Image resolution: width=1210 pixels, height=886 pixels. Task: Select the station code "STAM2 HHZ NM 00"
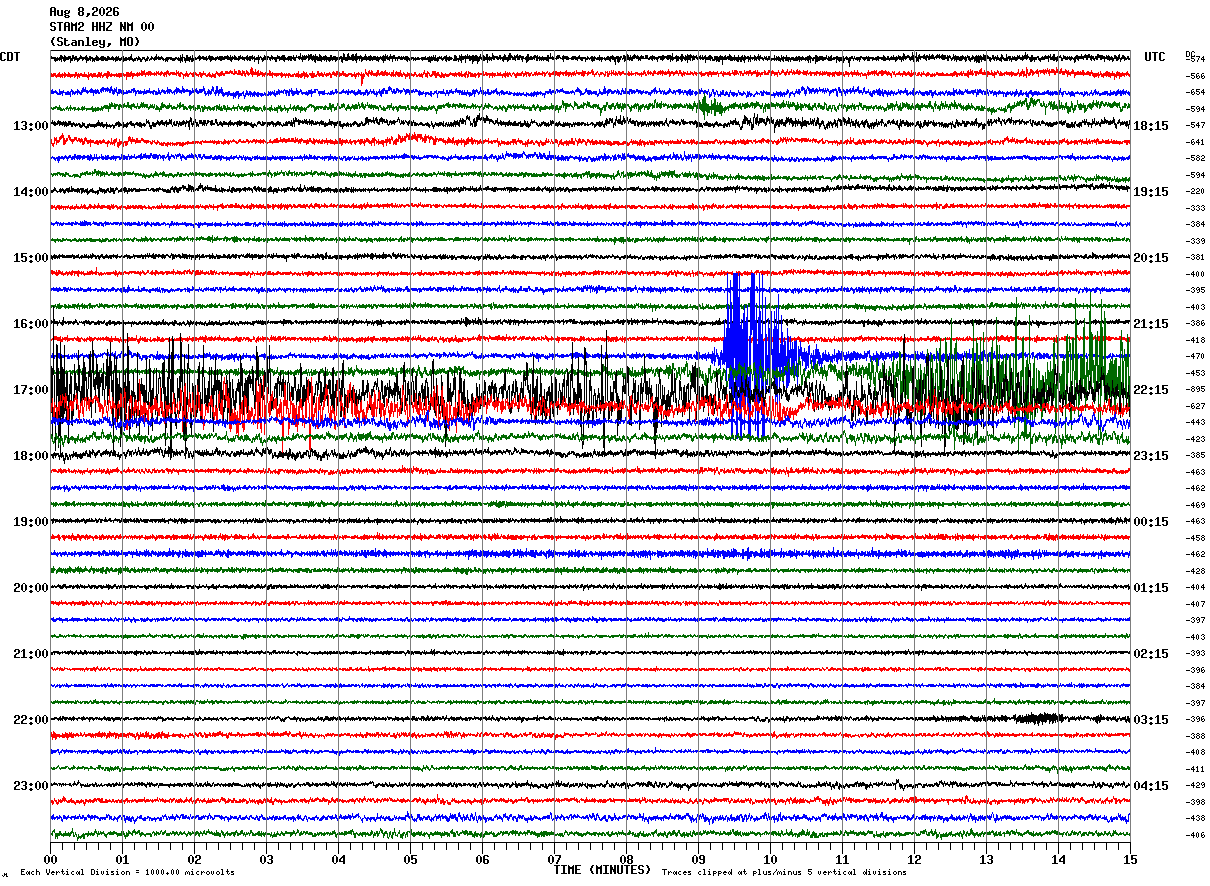[x=102, y=27]
